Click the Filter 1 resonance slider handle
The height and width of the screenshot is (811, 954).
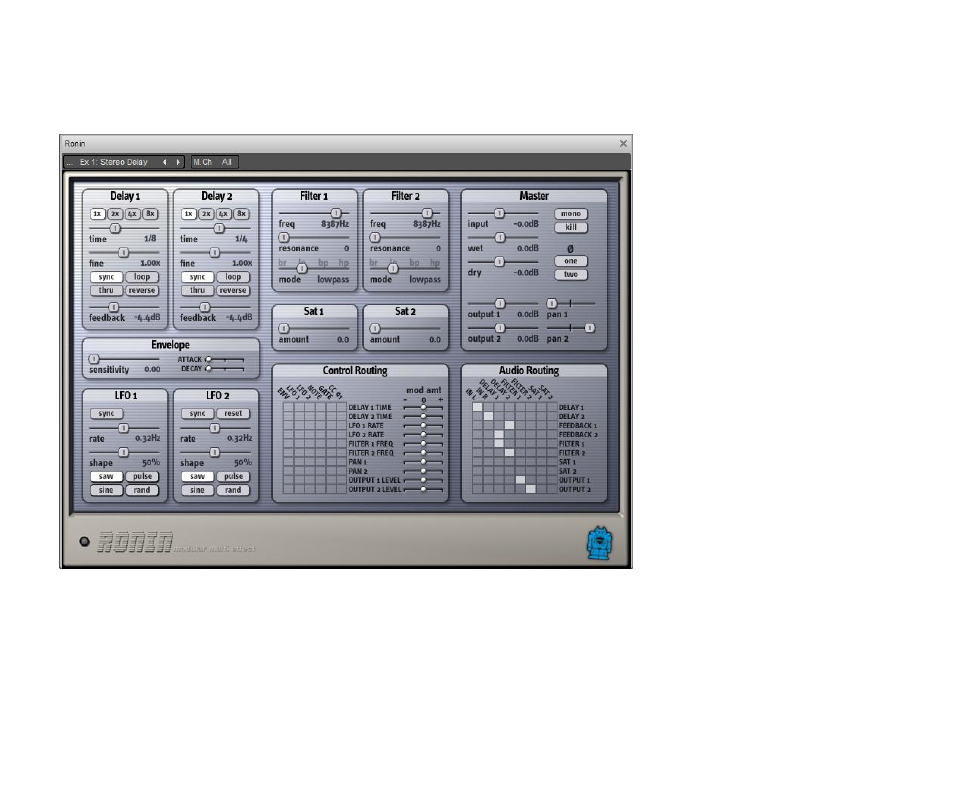[284, 237]
